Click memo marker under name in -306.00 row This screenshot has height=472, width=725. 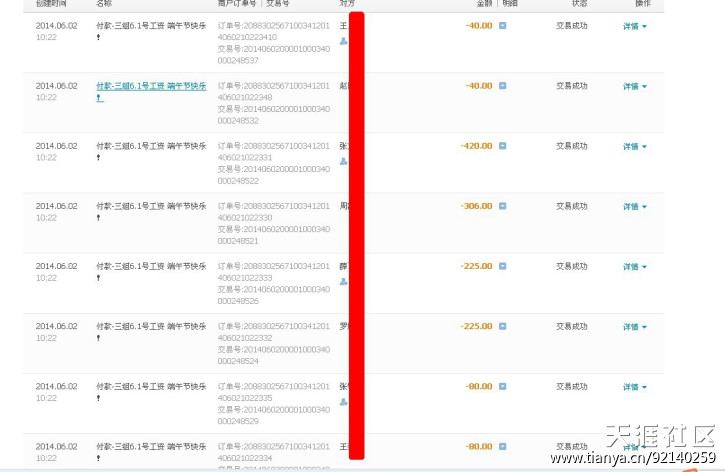click(98, 218)
